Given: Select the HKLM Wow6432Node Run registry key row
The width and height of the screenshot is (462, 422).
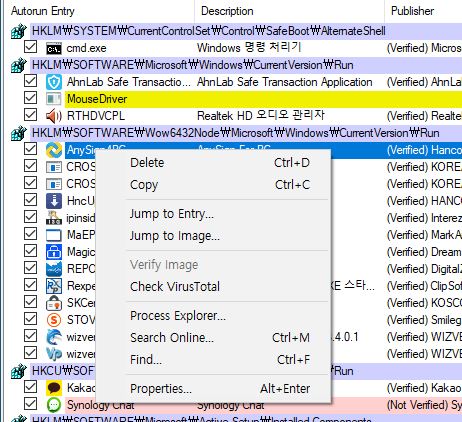Looking at the screenshot, I should [246, 133].
